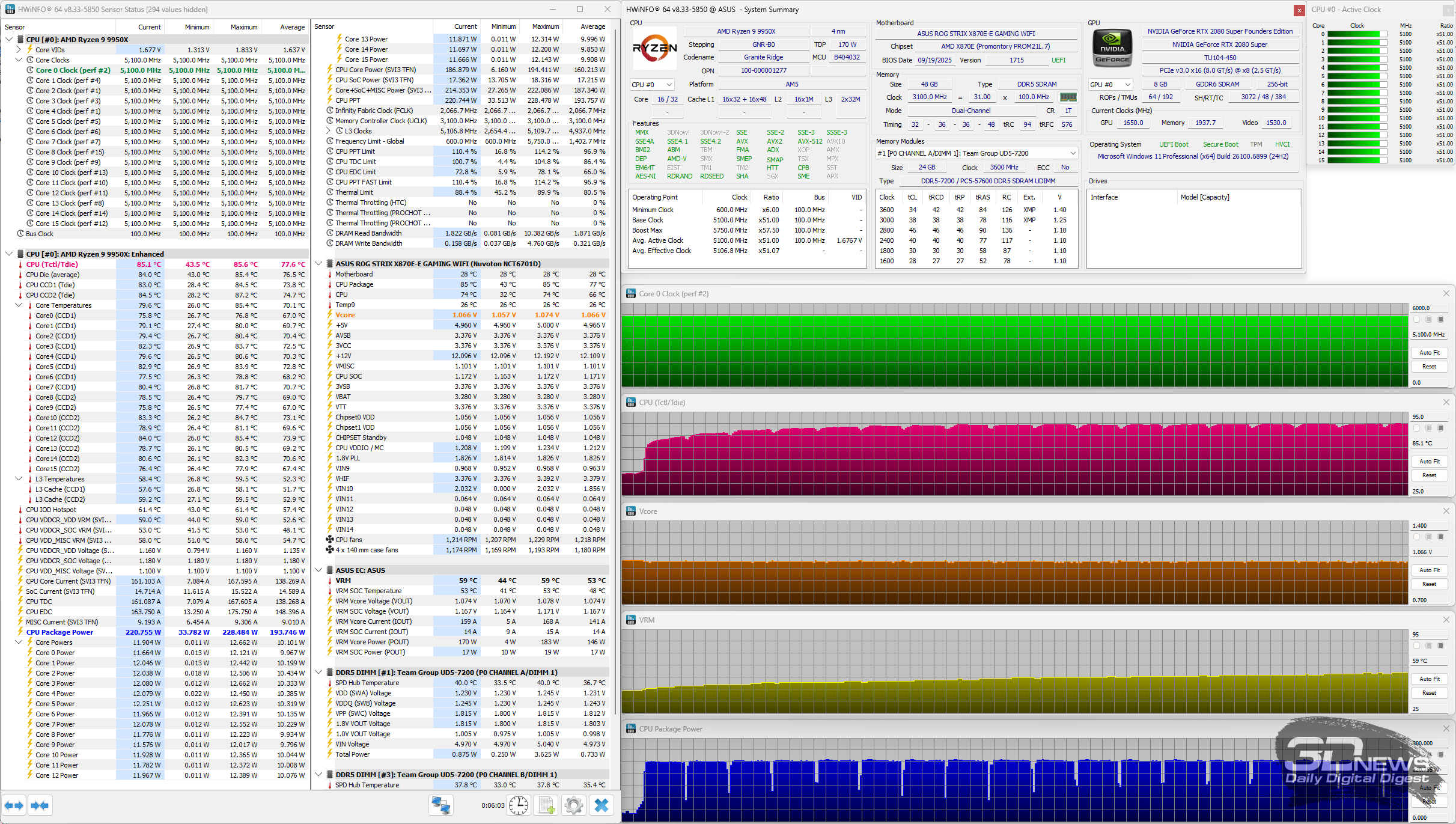This screenshot has height=824, width=1456.
Task: Open the CPU #0 selector dropdown
Action: click(x=653, y=85)
